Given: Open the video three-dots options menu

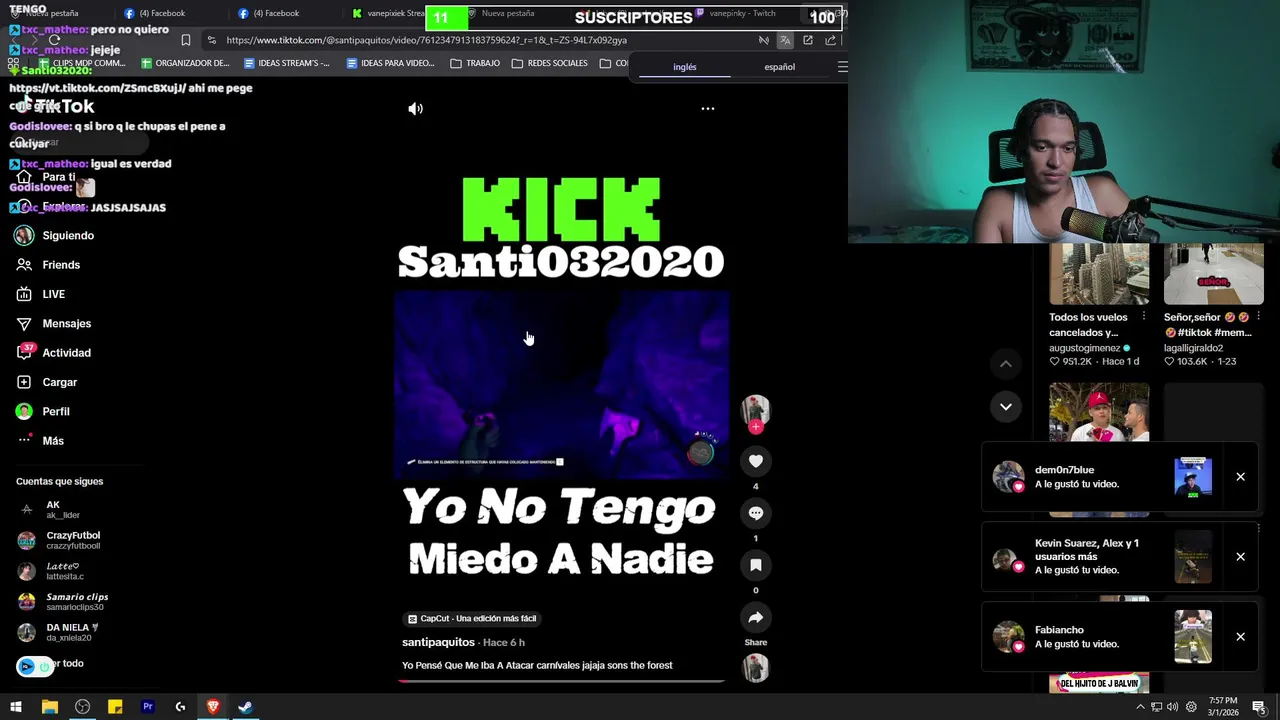Looking at the screenshot, I should 707,108.
